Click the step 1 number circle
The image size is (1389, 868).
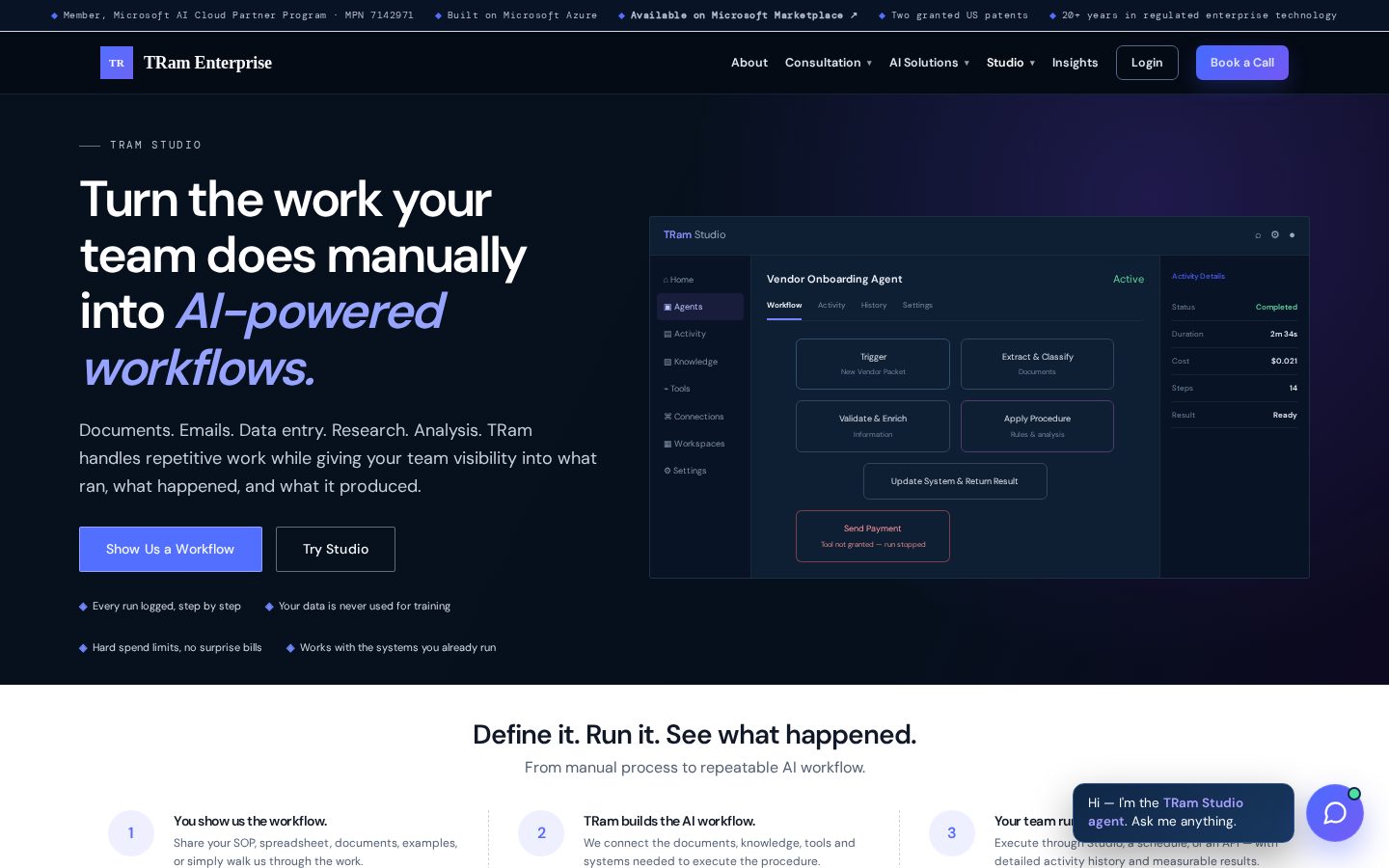pyautogui.click(x=131, y=833)
